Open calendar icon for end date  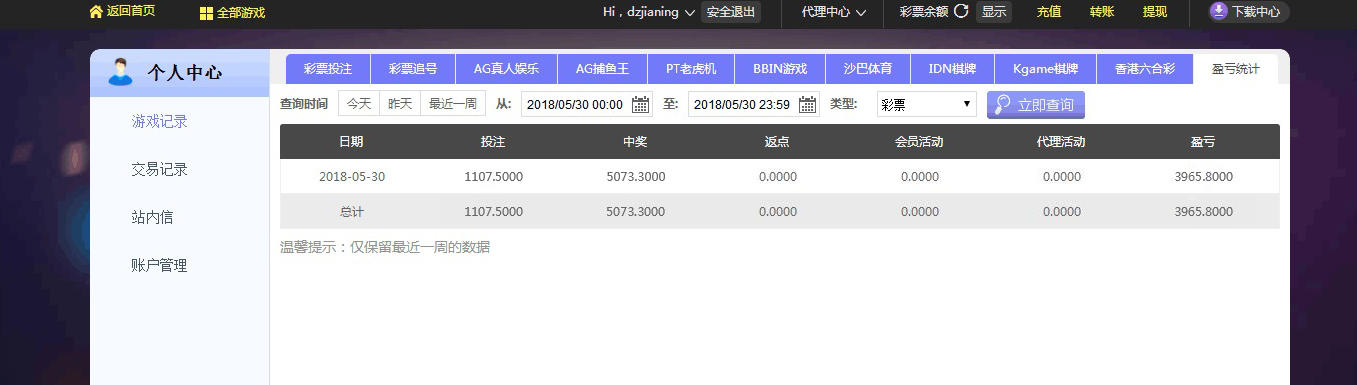pos(807,104)
